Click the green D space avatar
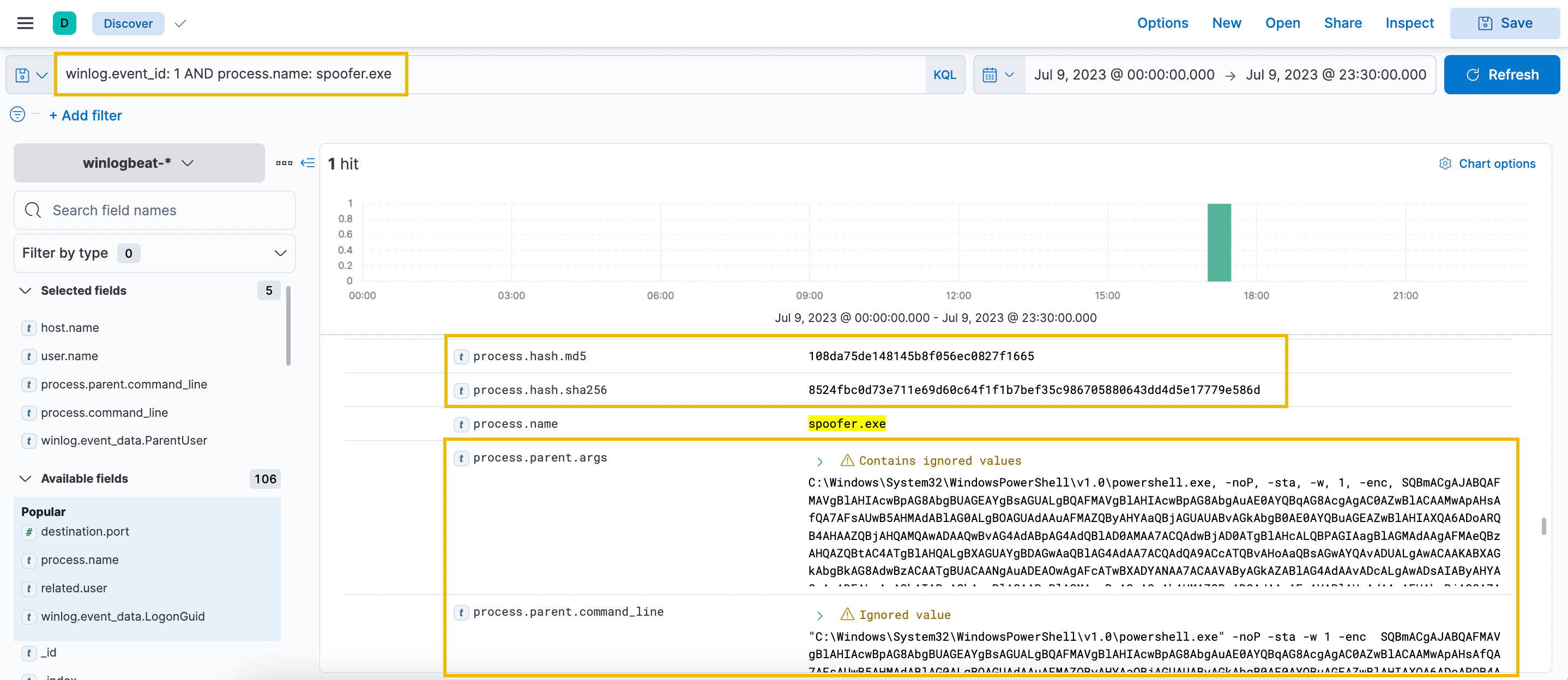 click(64, 23)
